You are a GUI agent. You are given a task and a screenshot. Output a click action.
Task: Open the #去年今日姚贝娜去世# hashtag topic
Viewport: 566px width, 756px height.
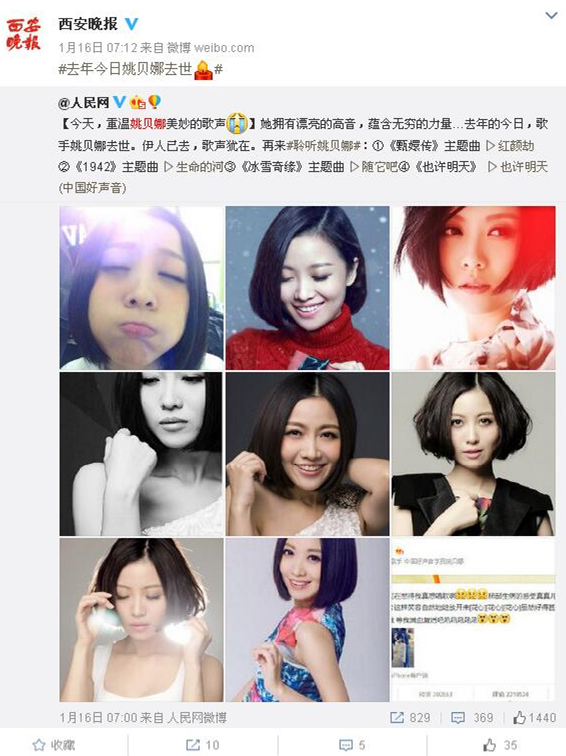[140, 69]
